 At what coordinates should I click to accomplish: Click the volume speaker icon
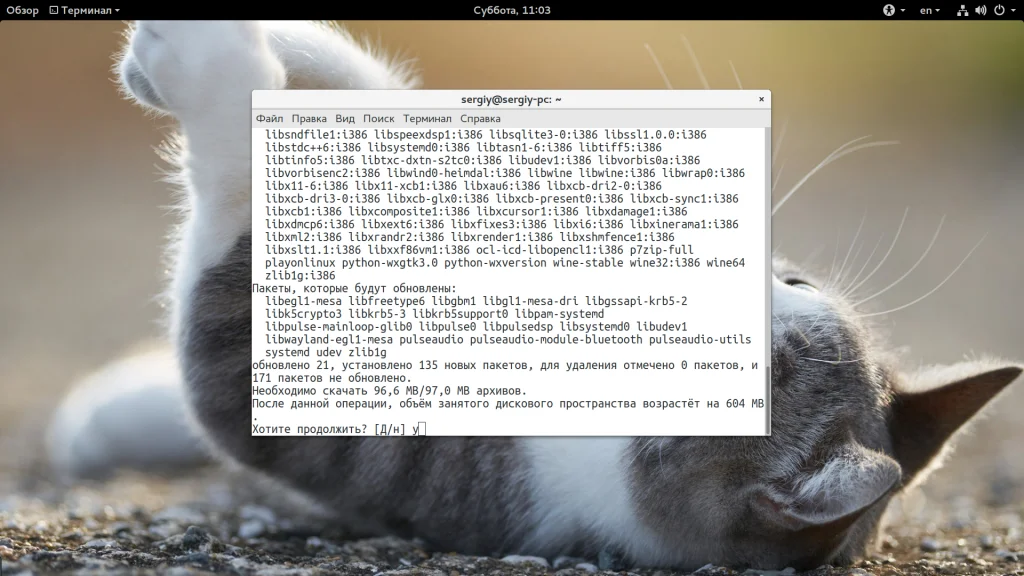click(980, 10)
